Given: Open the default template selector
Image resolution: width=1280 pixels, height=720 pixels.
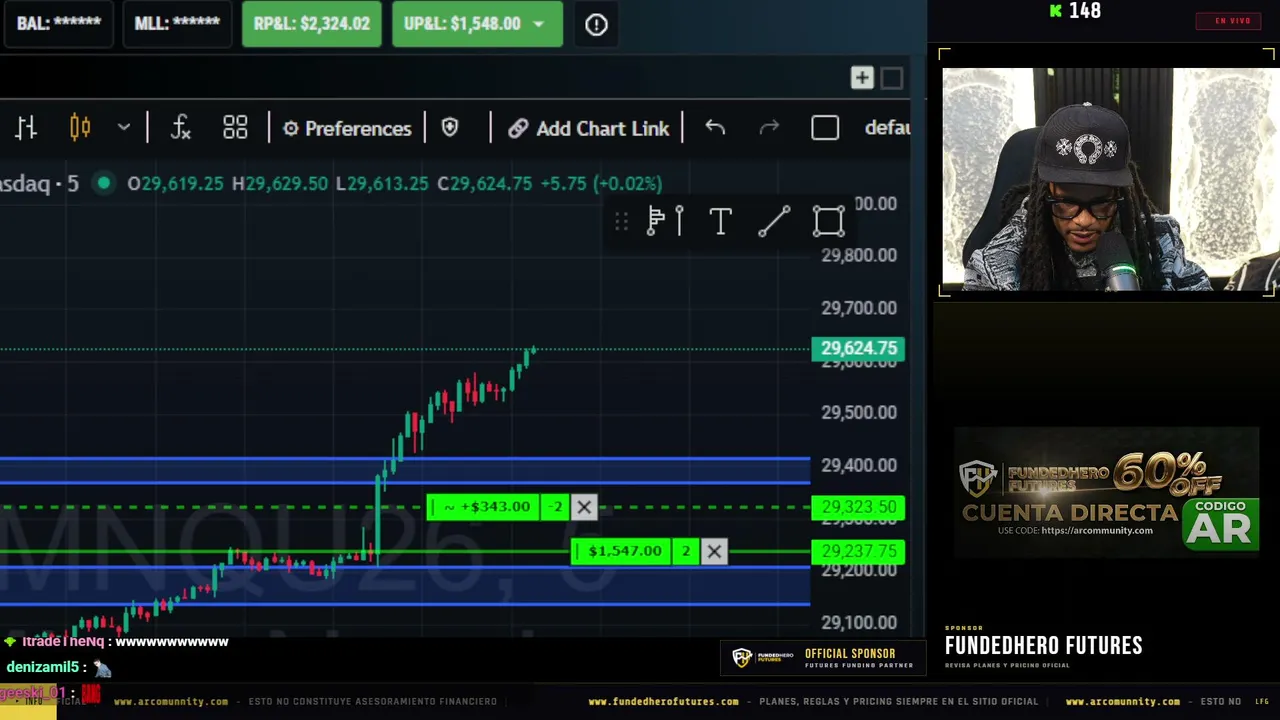Looking at the screenshot, I should pos(887,128).
